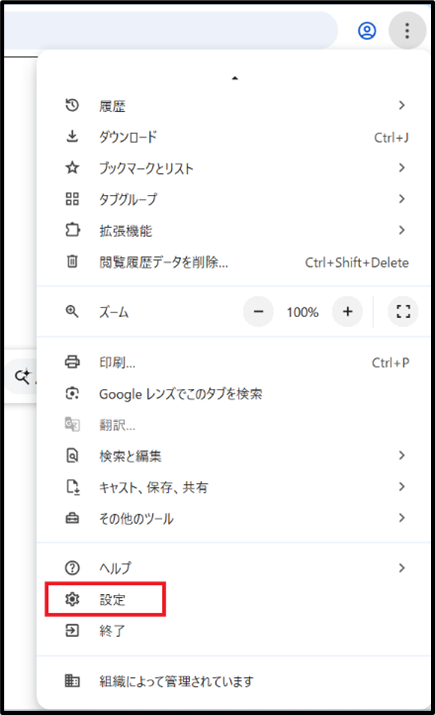This screenshot has width=435, height=715.
Task: Expand the 検索と編集 submenu arrow
Action: click(x=402, y=455)
